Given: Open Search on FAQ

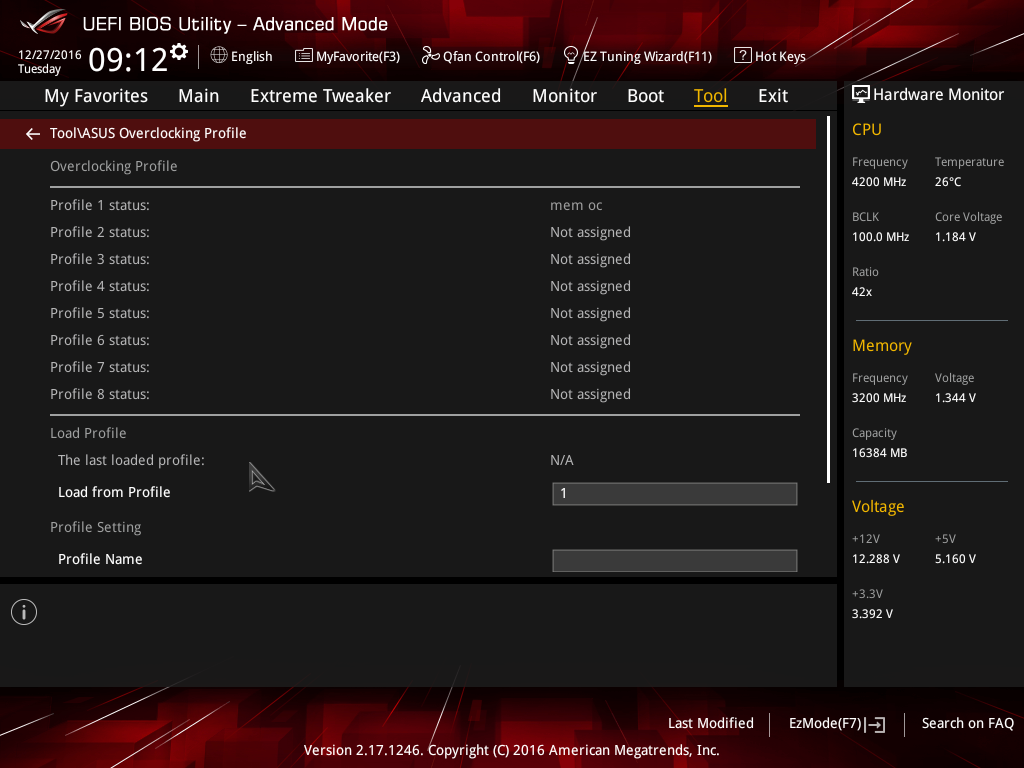Looking at the screenshot, I should point(967,724).
